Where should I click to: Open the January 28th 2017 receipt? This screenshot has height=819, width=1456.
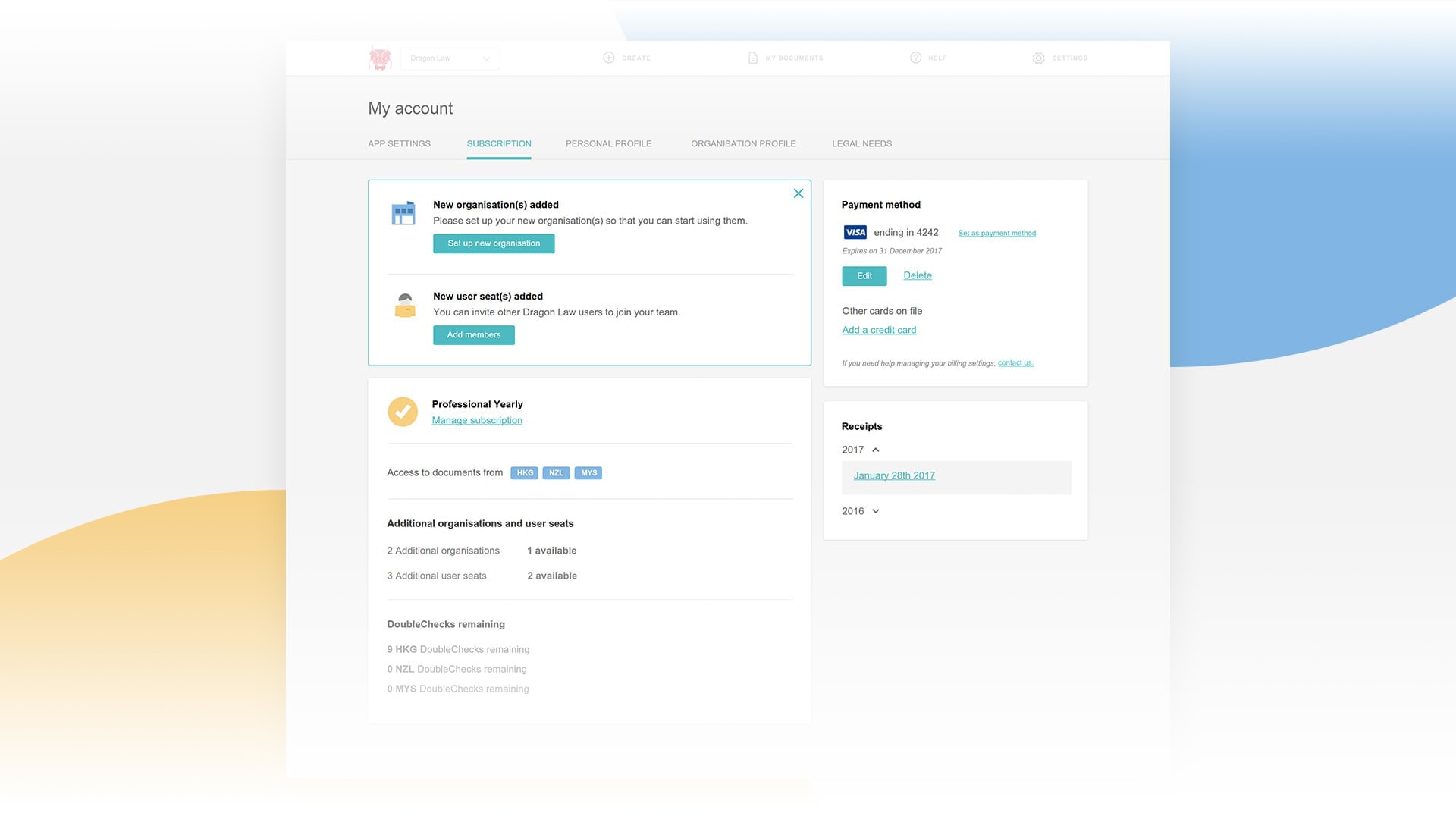click(894, 475)
